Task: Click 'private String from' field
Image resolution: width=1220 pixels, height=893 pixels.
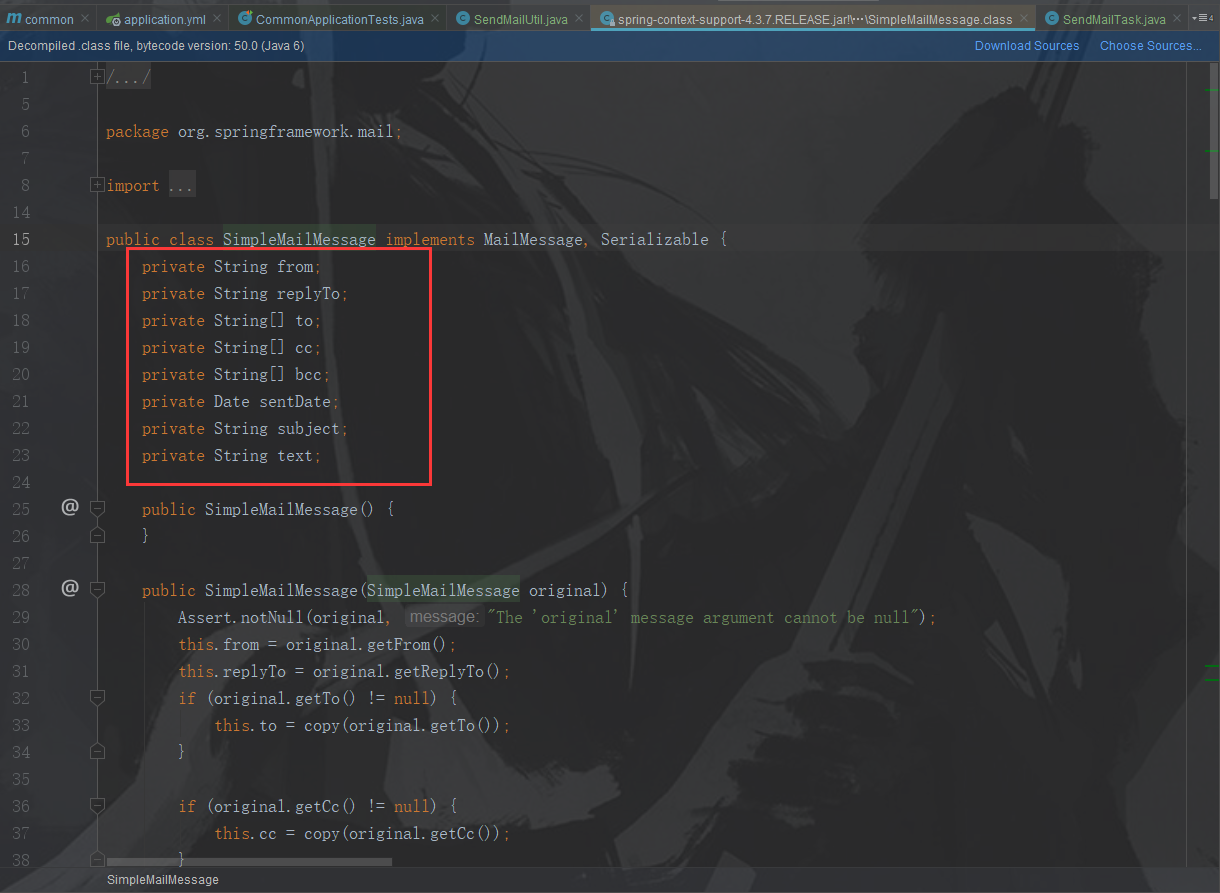Action: pos(231,266)
